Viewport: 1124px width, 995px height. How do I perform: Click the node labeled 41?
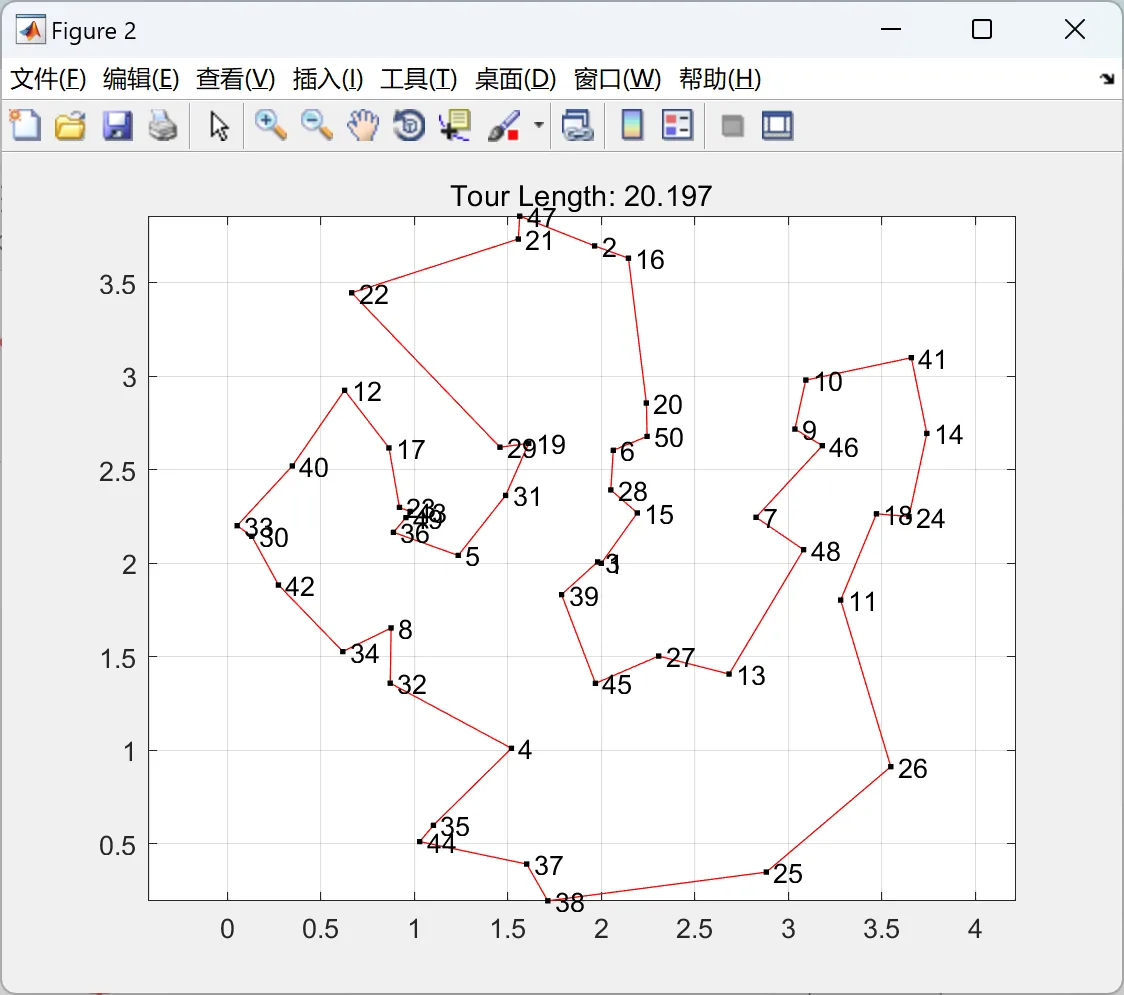[x=911, y=358]
